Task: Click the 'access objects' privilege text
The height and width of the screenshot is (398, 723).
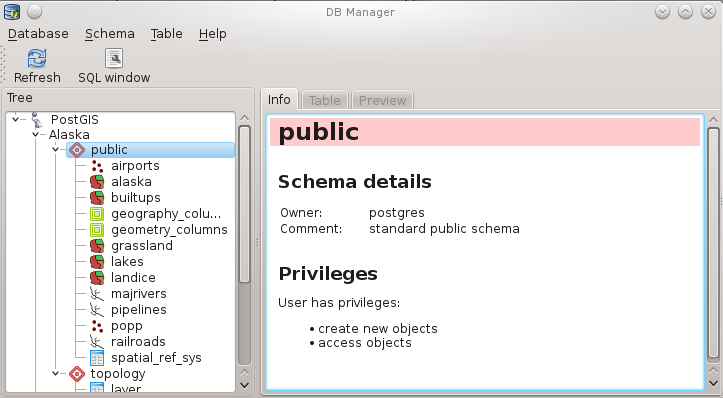Action: click(x=365, y=343)
